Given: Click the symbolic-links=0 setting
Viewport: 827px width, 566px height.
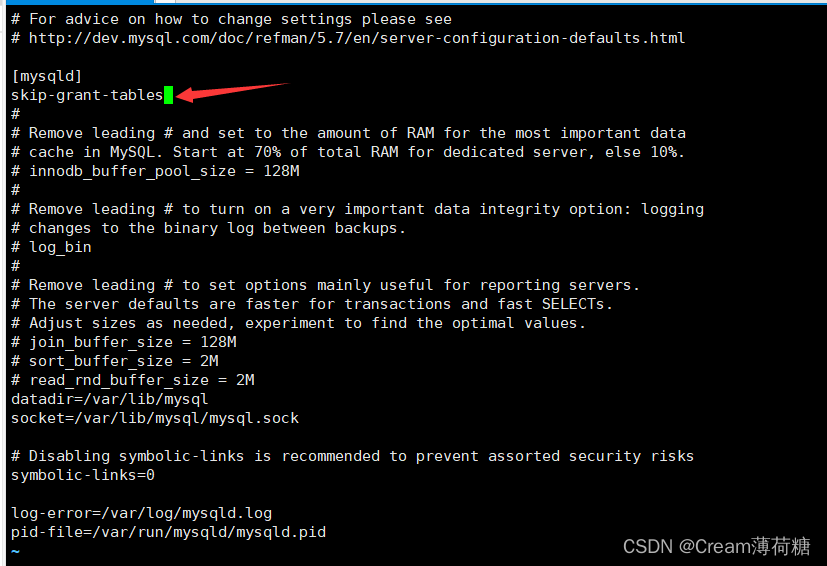Looking at the screenshot, I should click(83, 475).
